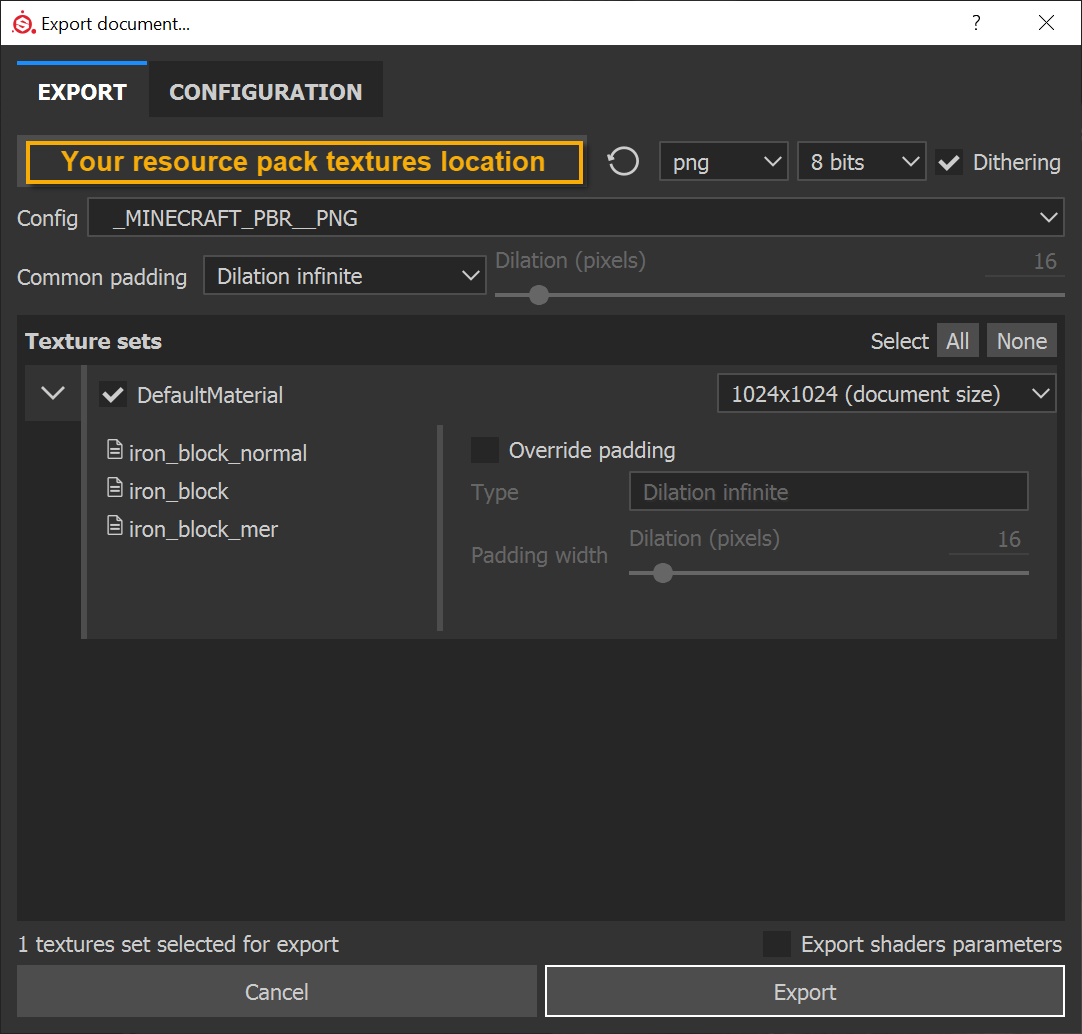Switch to the CONFIGURATION tab
This screenshot has width=1082, height=1034.
265,92
